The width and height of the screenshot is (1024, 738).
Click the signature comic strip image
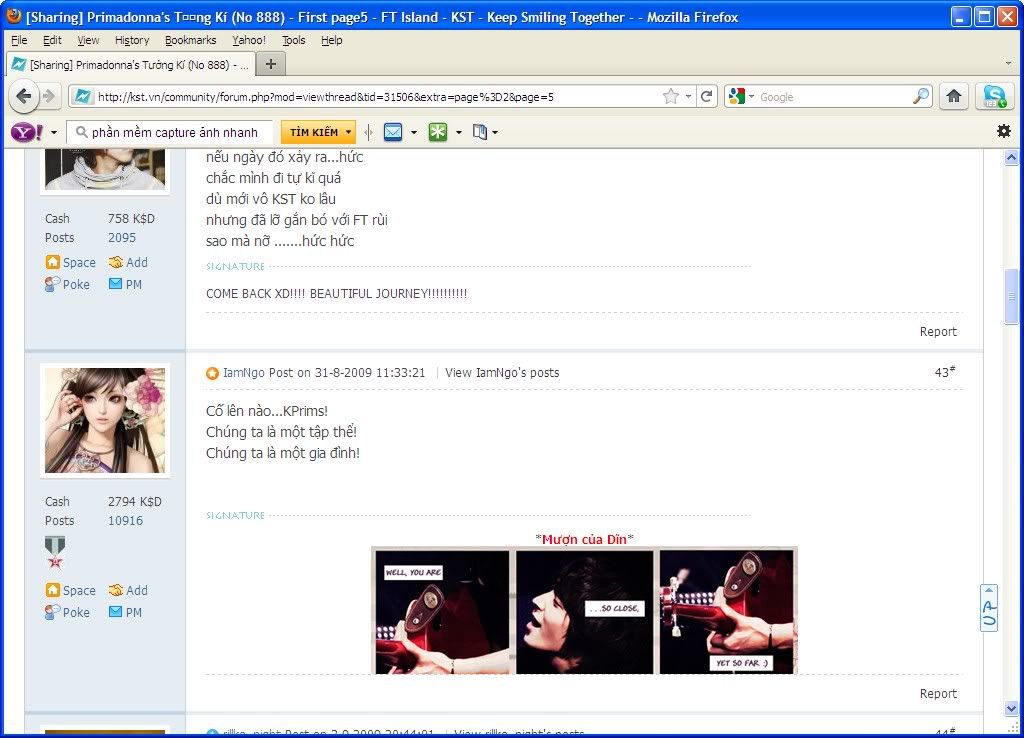point(584,611)
